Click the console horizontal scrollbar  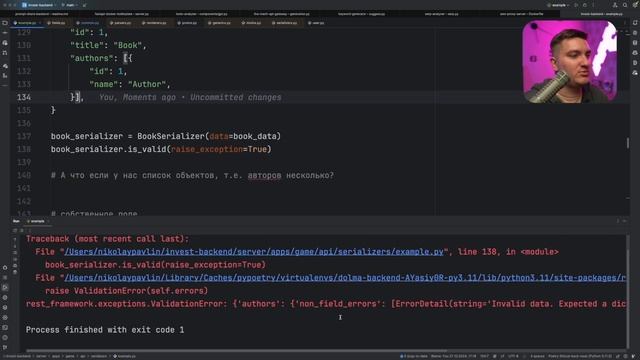(x=237, y=350)
